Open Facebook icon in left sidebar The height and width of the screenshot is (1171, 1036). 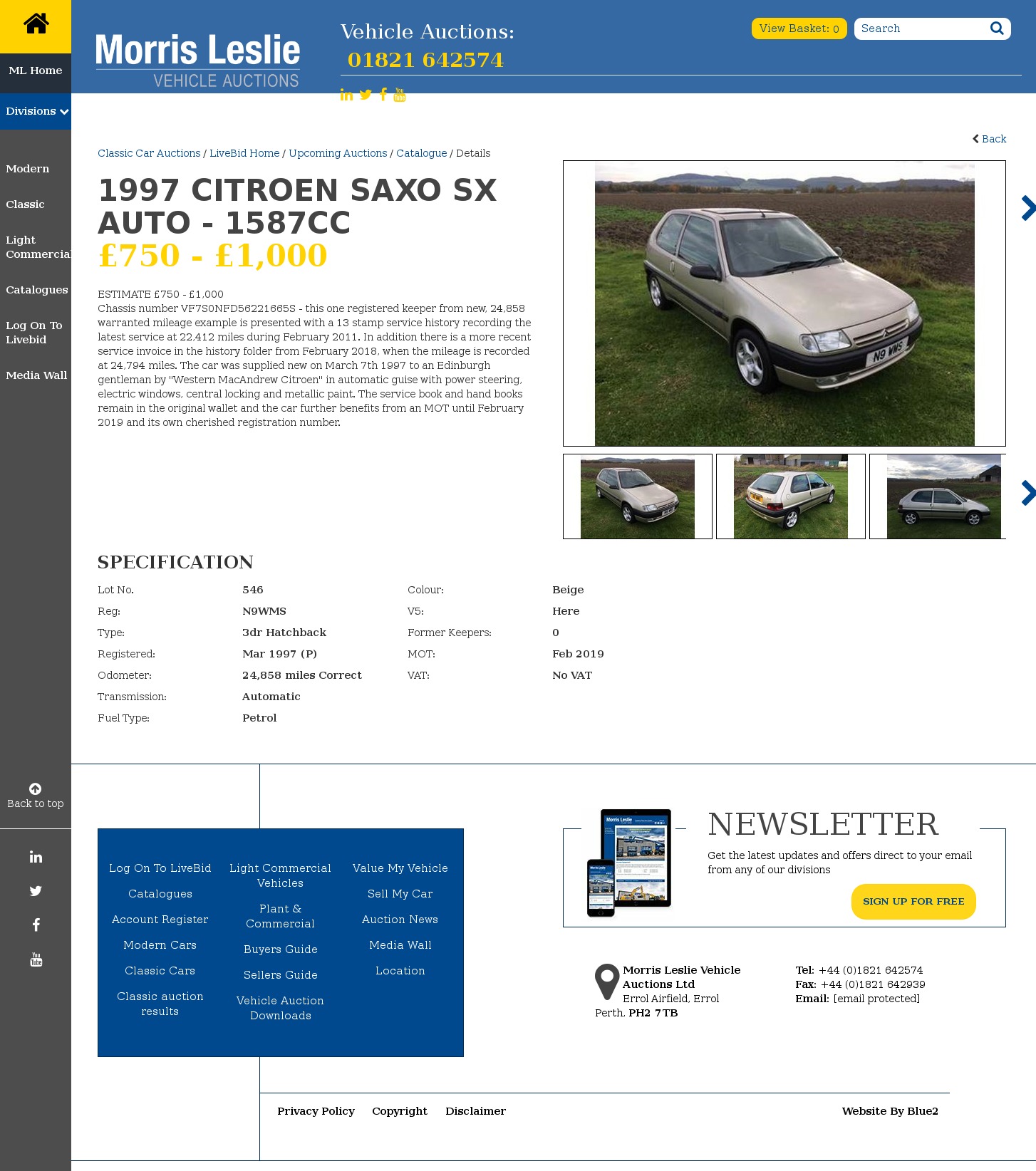pos(36,925)
